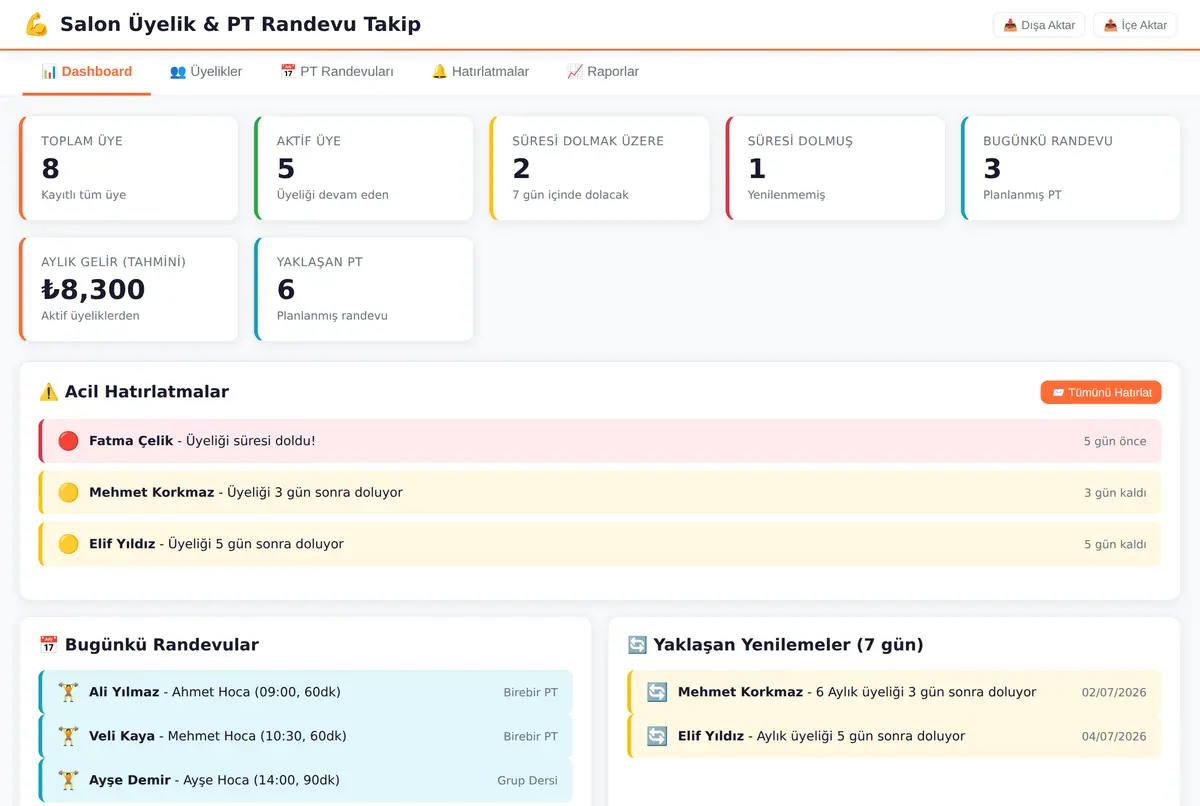
Task: Switch to the Üyelikler tab
Action: [x=206, y=72]
